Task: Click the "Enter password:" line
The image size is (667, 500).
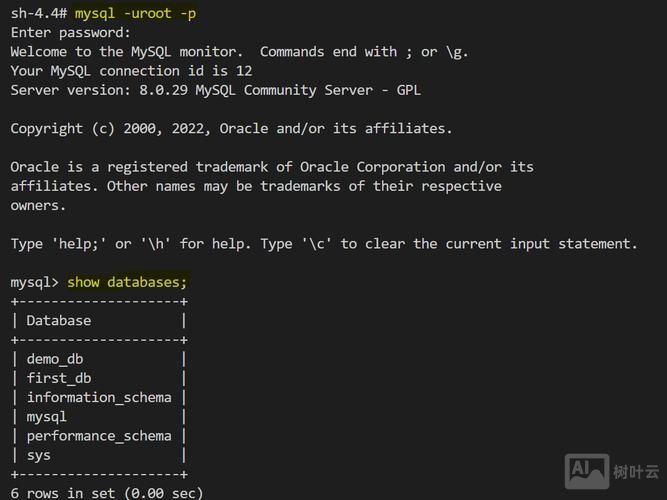Action: click(71, 32)
